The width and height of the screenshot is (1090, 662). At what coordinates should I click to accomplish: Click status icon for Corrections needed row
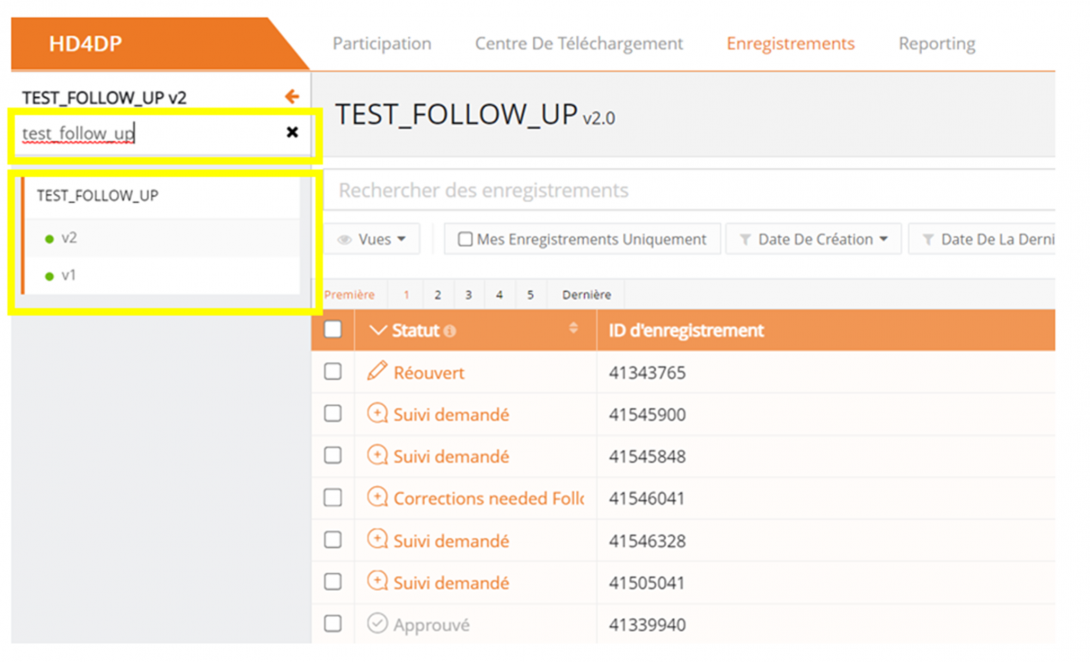point(377,498)
